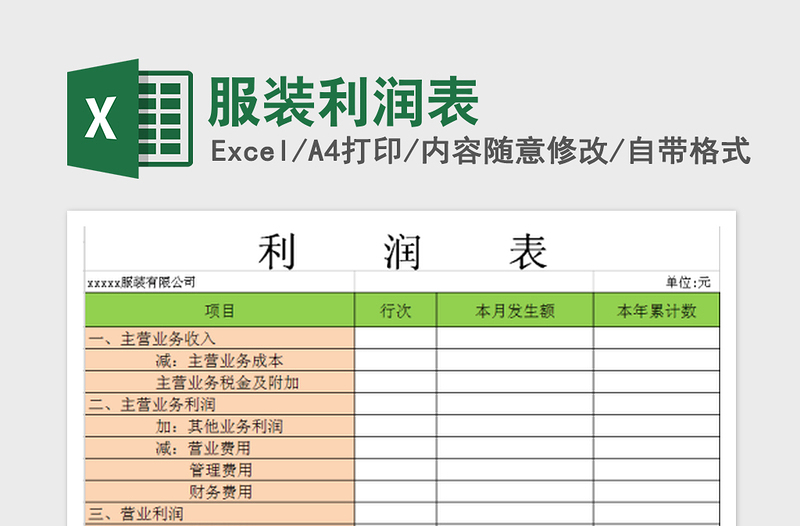800x526 pixels.
Task: Click 本月发生额 cell for 主营业务收入
Action: point(515,338)
